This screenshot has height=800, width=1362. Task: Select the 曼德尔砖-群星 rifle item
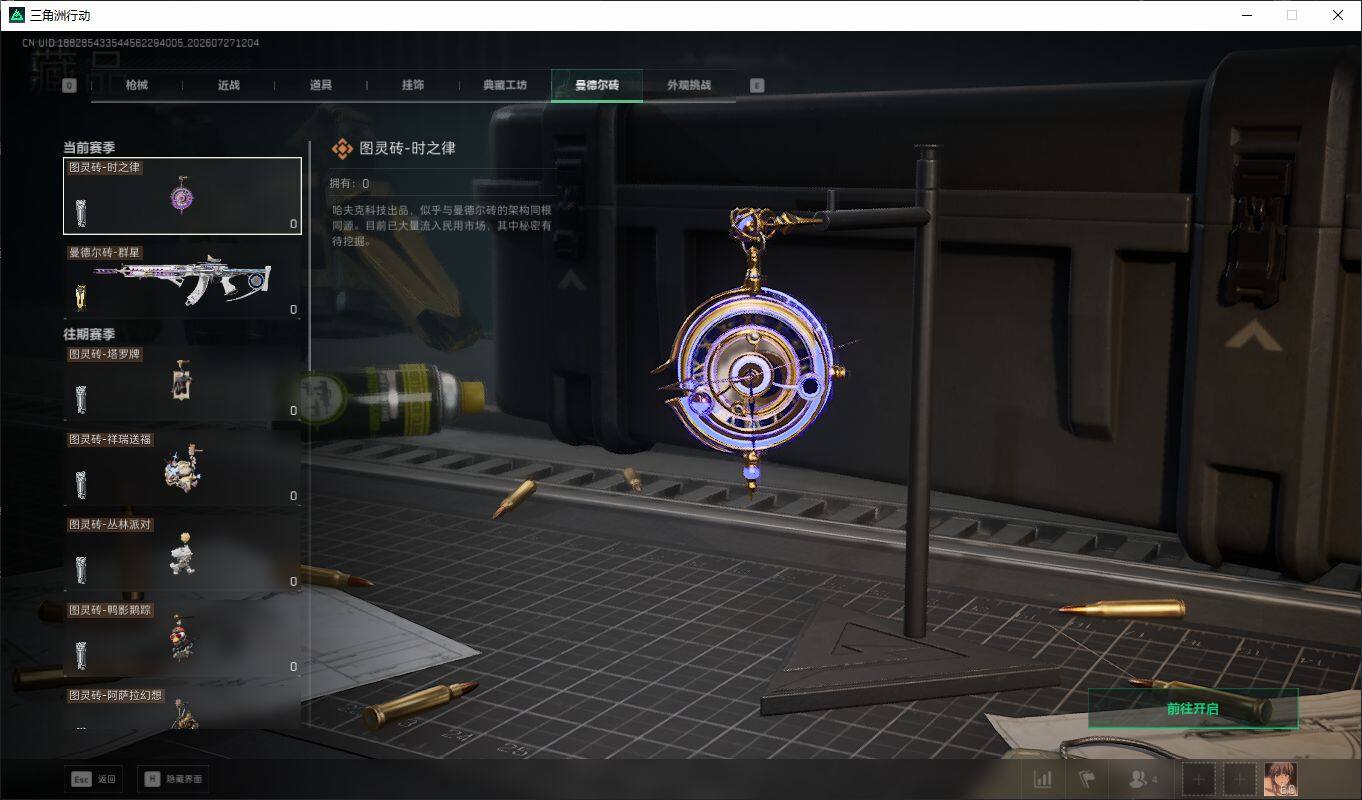pos(182,281)
